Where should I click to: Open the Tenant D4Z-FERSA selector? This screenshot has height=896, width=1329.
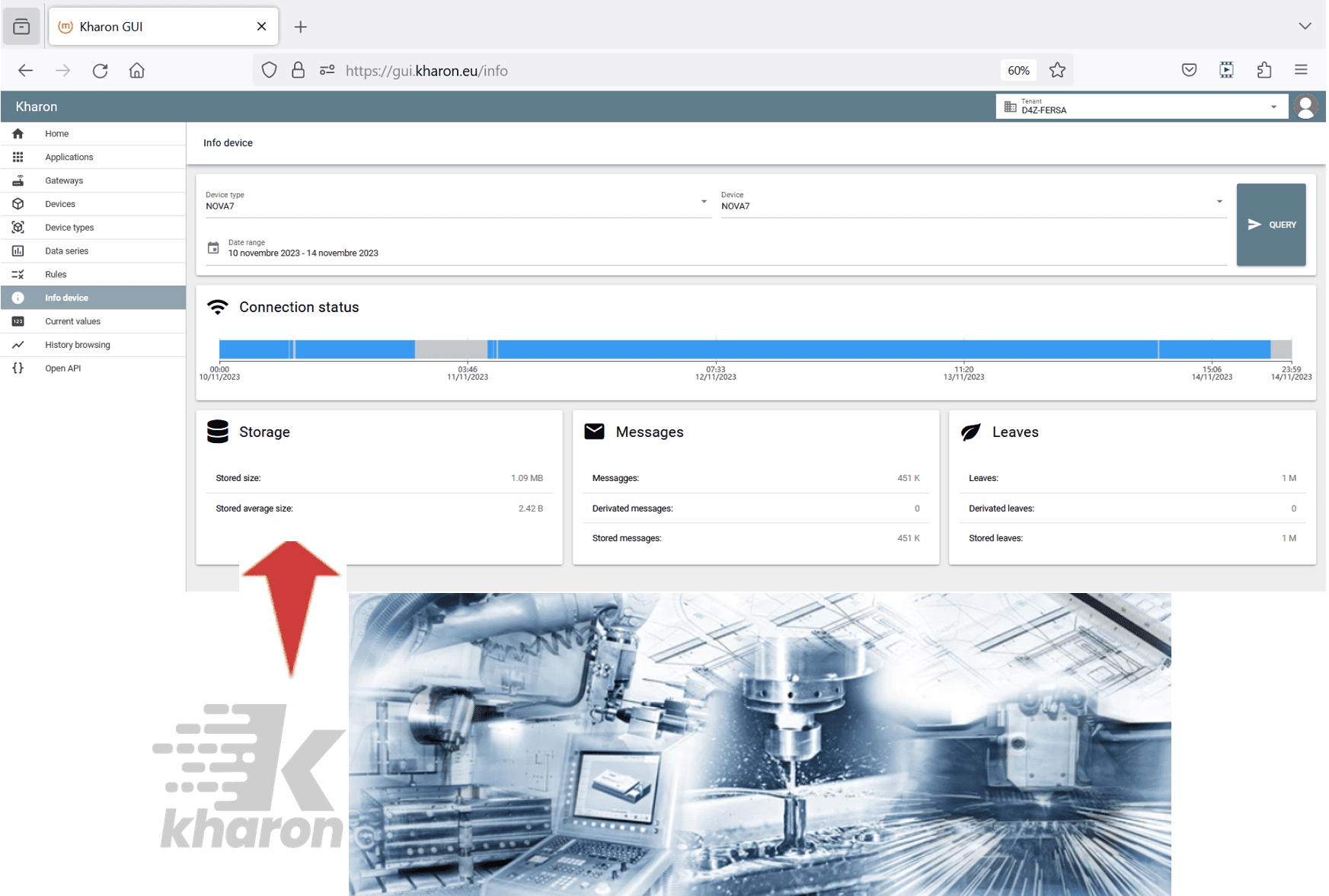coord(1142,107)
